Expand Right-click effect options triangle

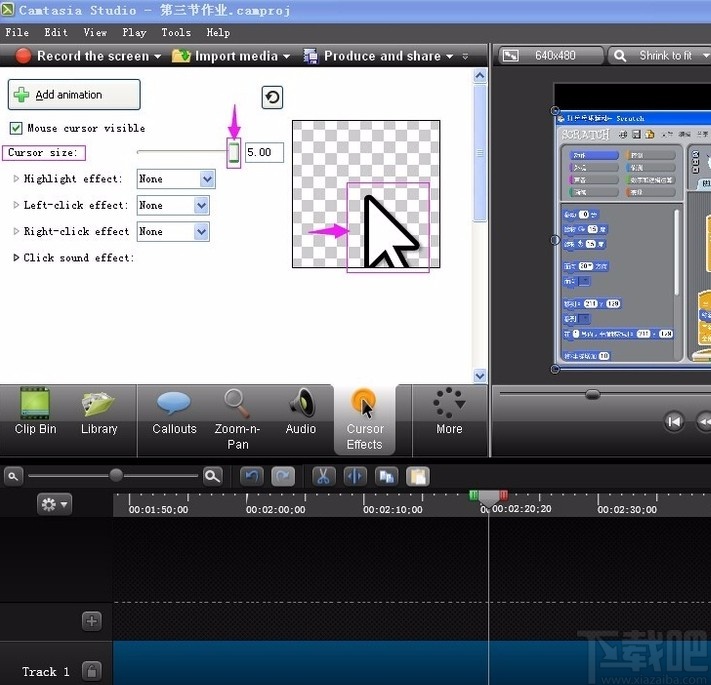[x=16, y=231]
